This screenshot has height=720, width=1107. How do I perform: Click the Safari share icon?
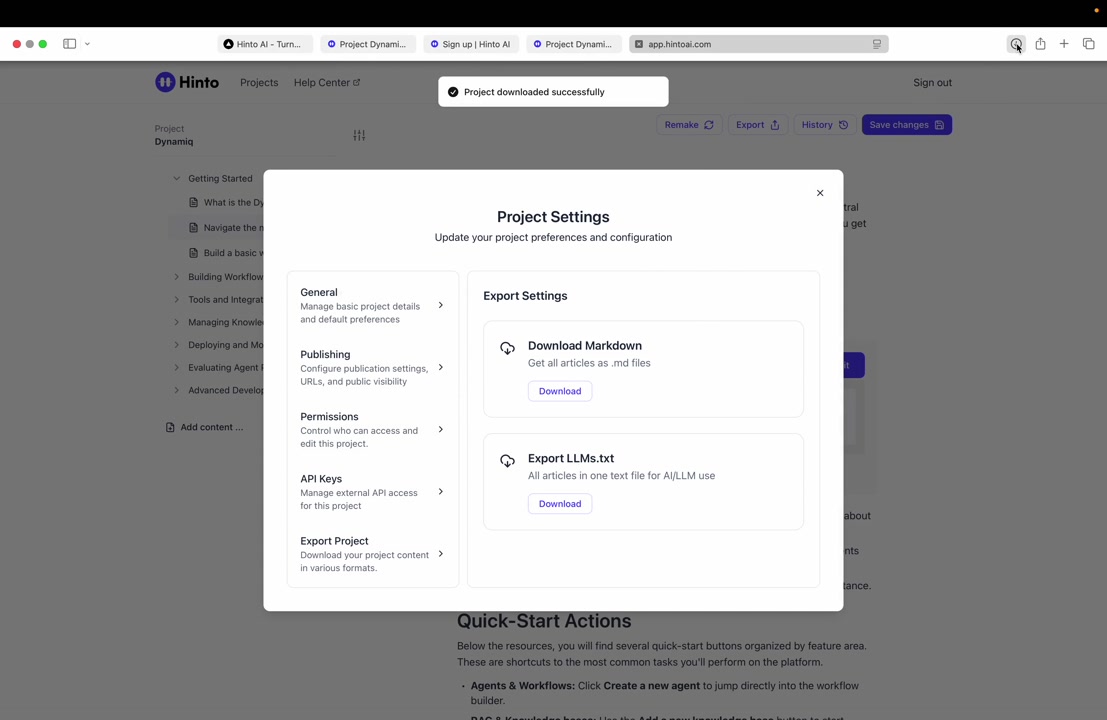pyautogui.click(x=1040, y=44)
